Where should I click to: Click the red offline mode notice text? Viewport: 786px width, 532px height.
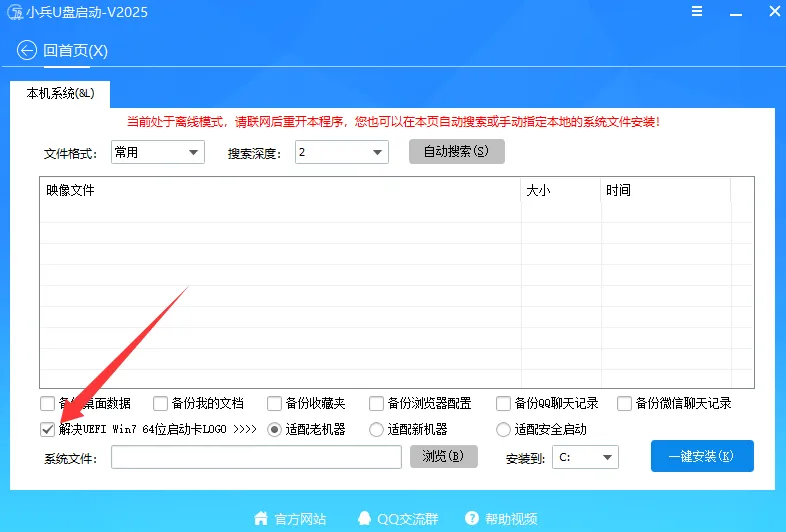pos(393,122)
